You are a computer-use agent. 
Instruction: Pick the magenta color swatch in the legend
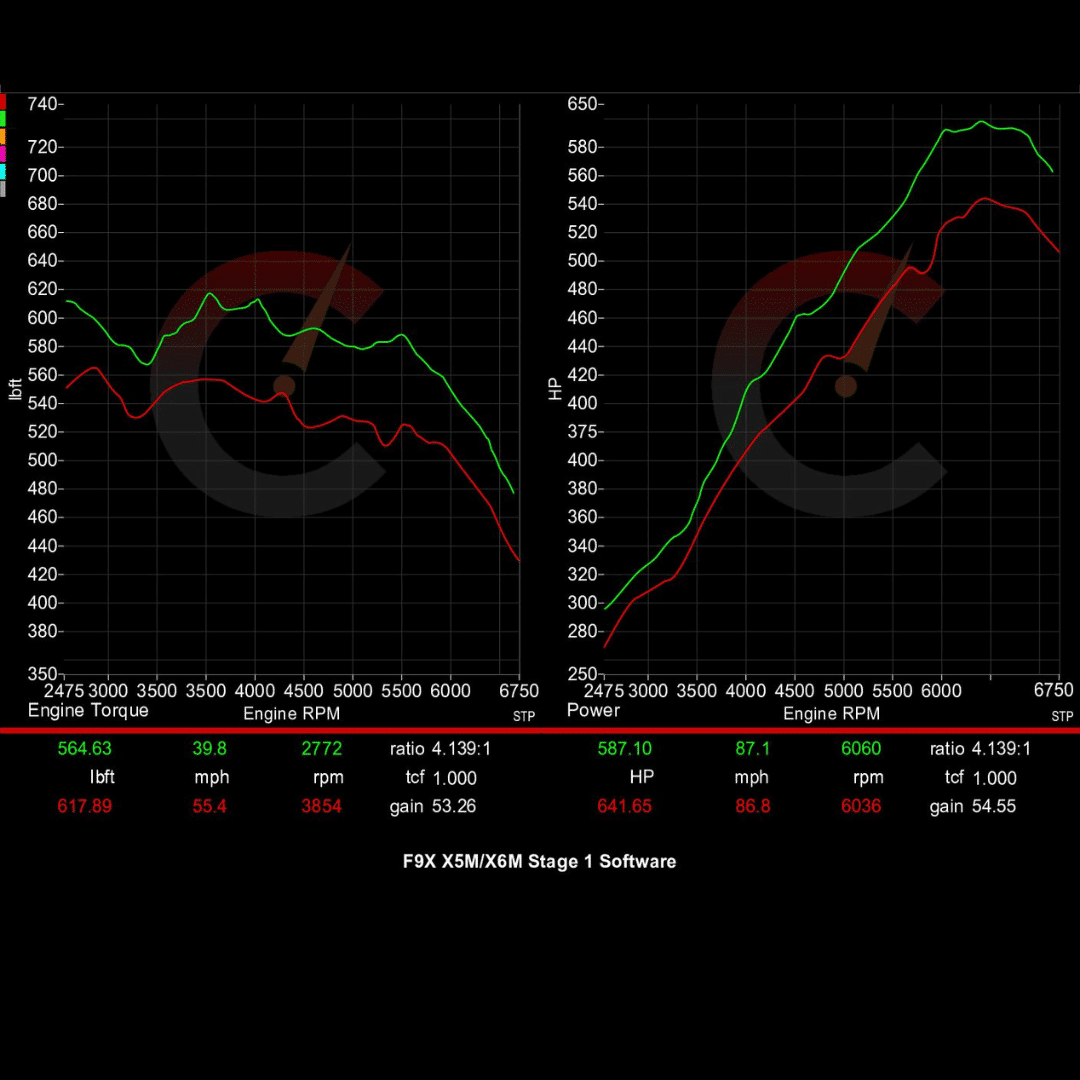(3, 152)
